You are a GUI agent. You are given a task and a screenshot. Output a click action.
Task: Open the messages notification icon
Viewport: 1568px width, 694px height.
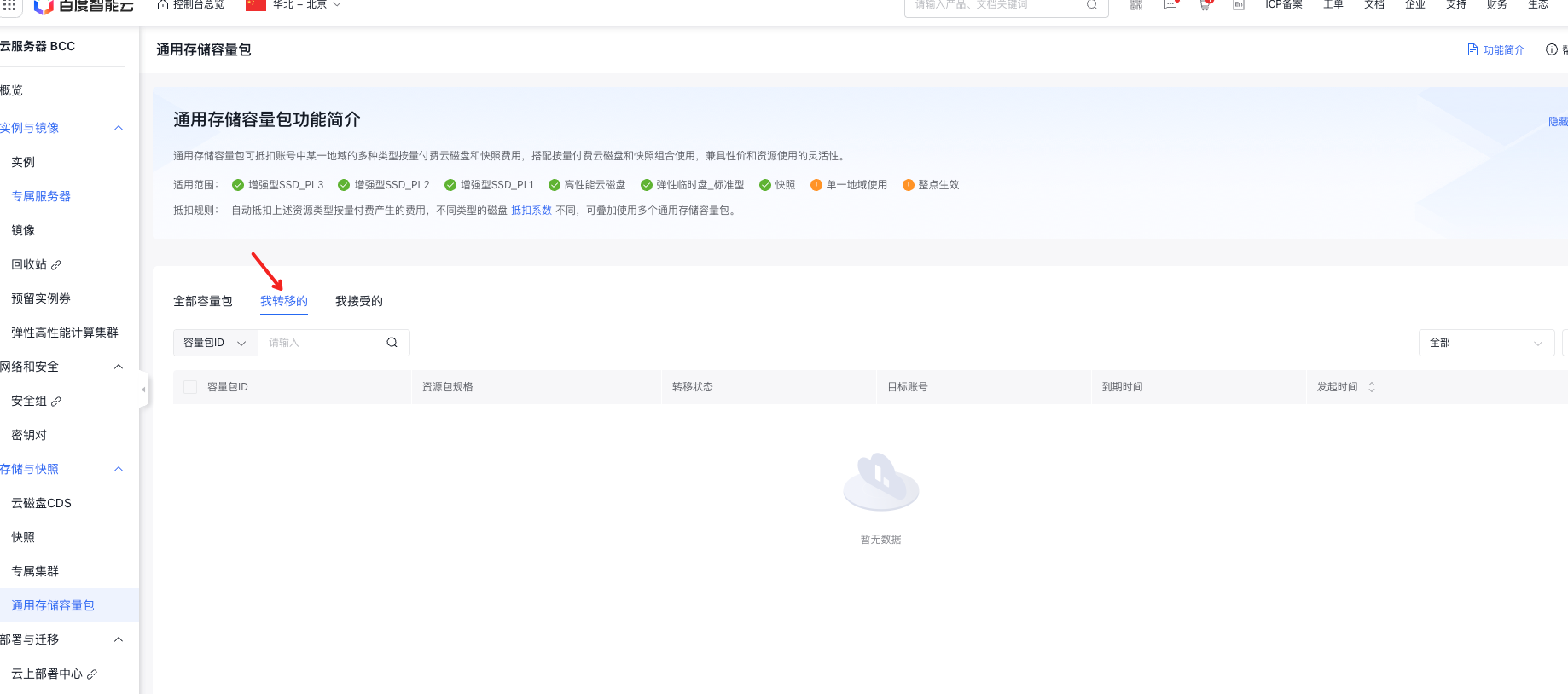(1170, 5)
